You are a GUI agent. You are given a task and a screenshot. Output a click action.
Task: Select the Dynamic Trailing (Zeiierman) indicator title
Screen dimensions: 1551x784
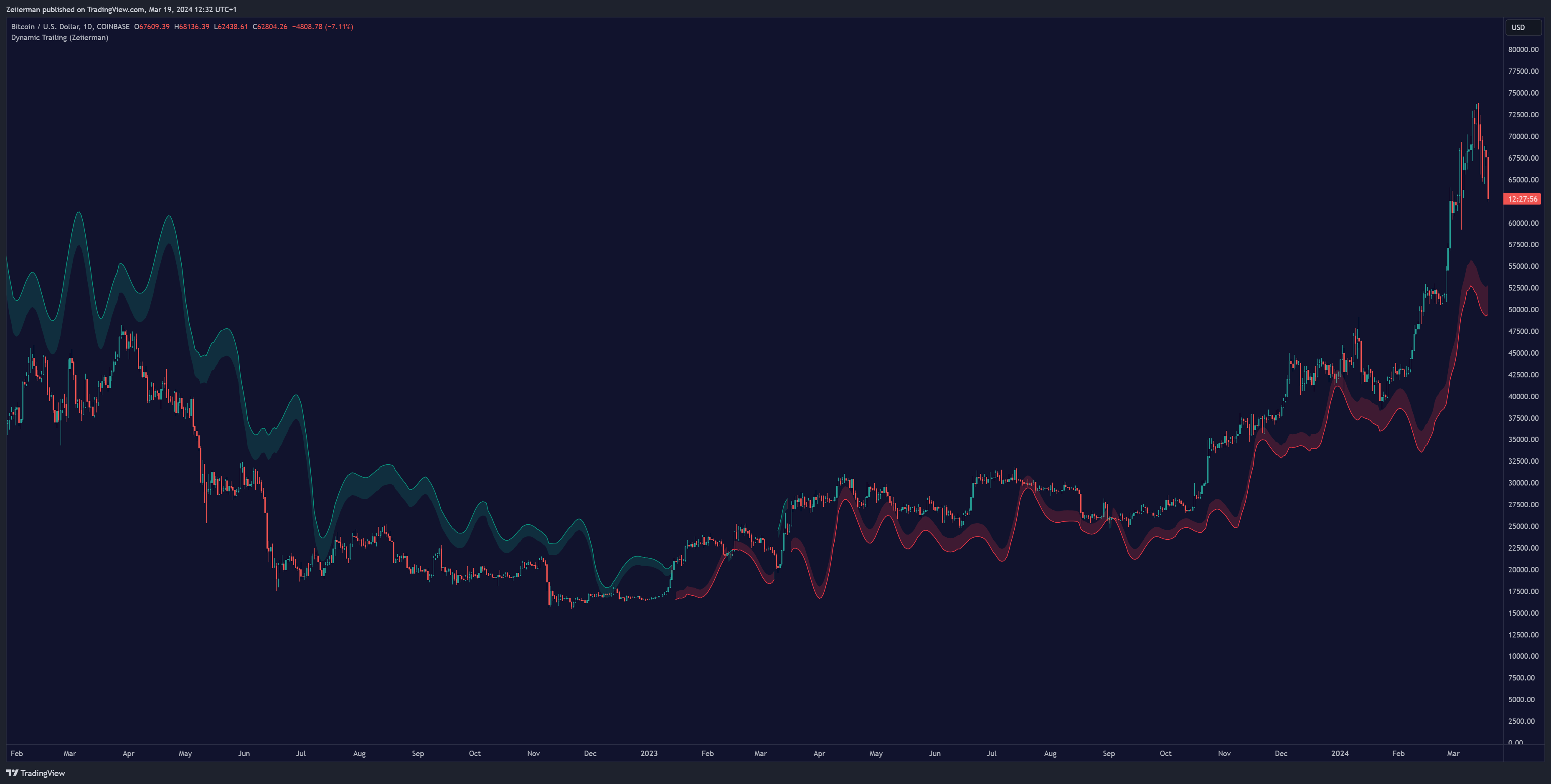[x=60, y=37]
